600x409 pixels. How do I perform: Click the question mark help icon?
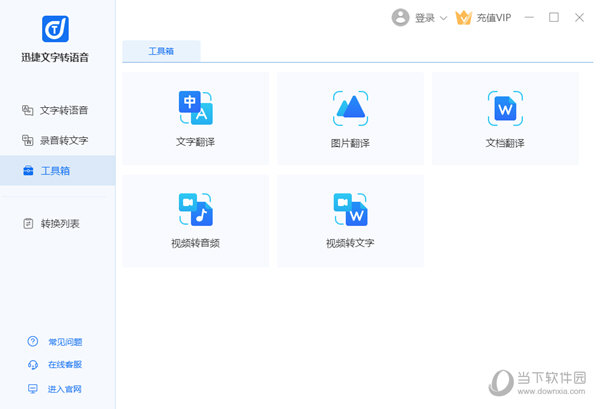33,341
